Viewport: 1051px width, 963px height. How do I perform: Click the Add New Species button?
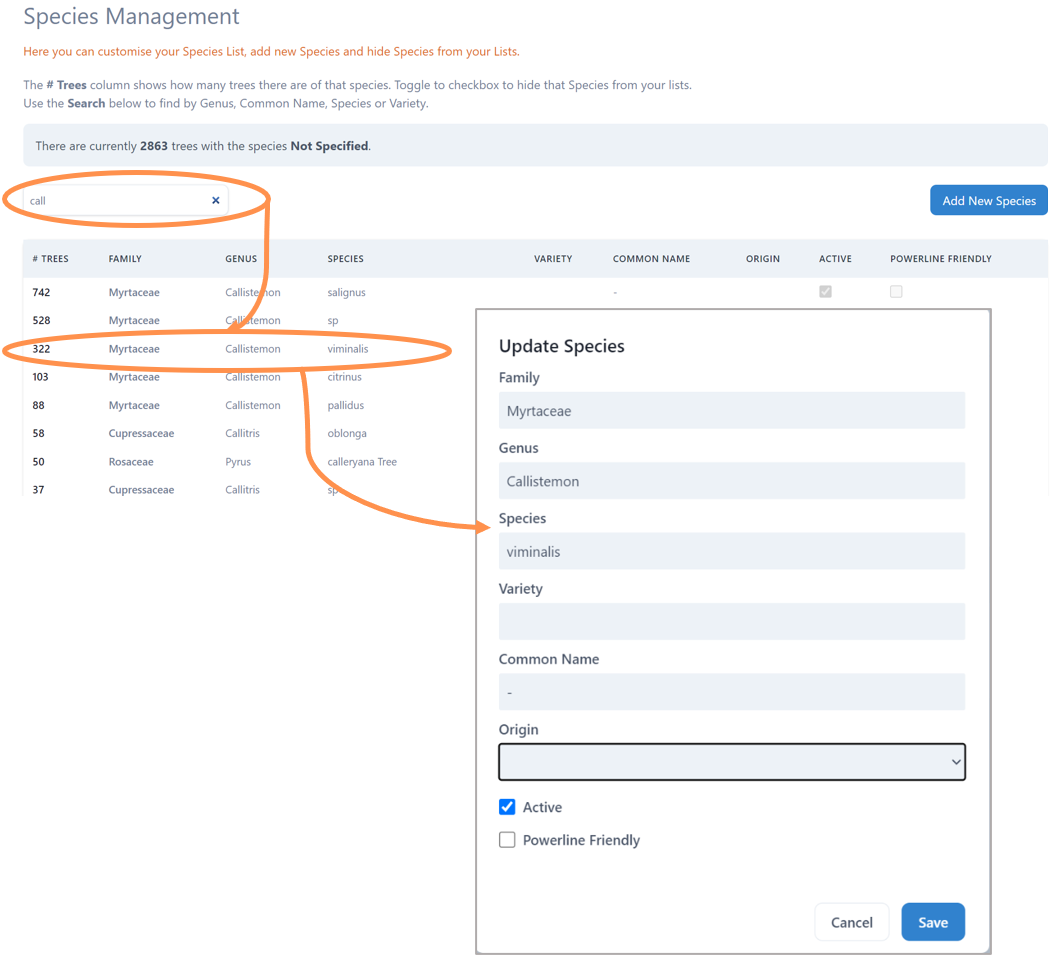pyautogui.click(x=988, y=200)
